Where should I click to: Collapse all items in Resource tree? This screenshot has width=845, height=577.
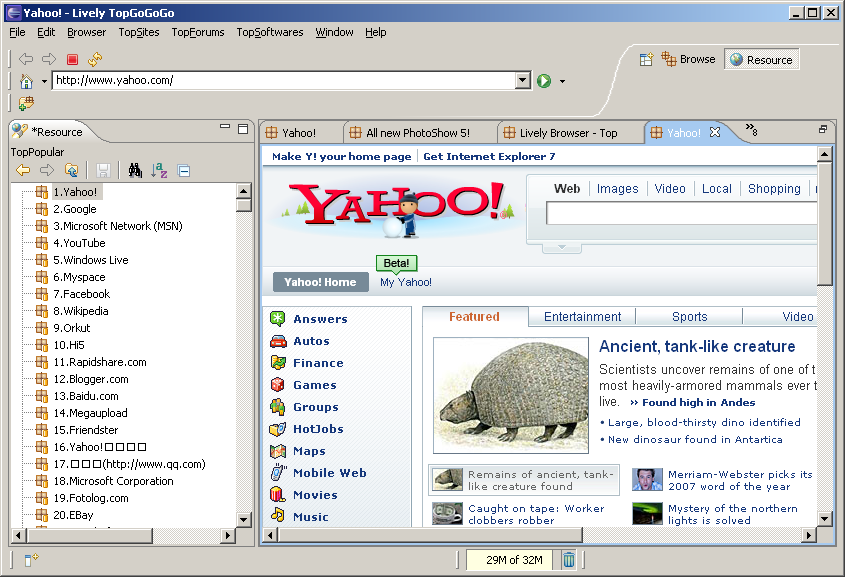184,171
